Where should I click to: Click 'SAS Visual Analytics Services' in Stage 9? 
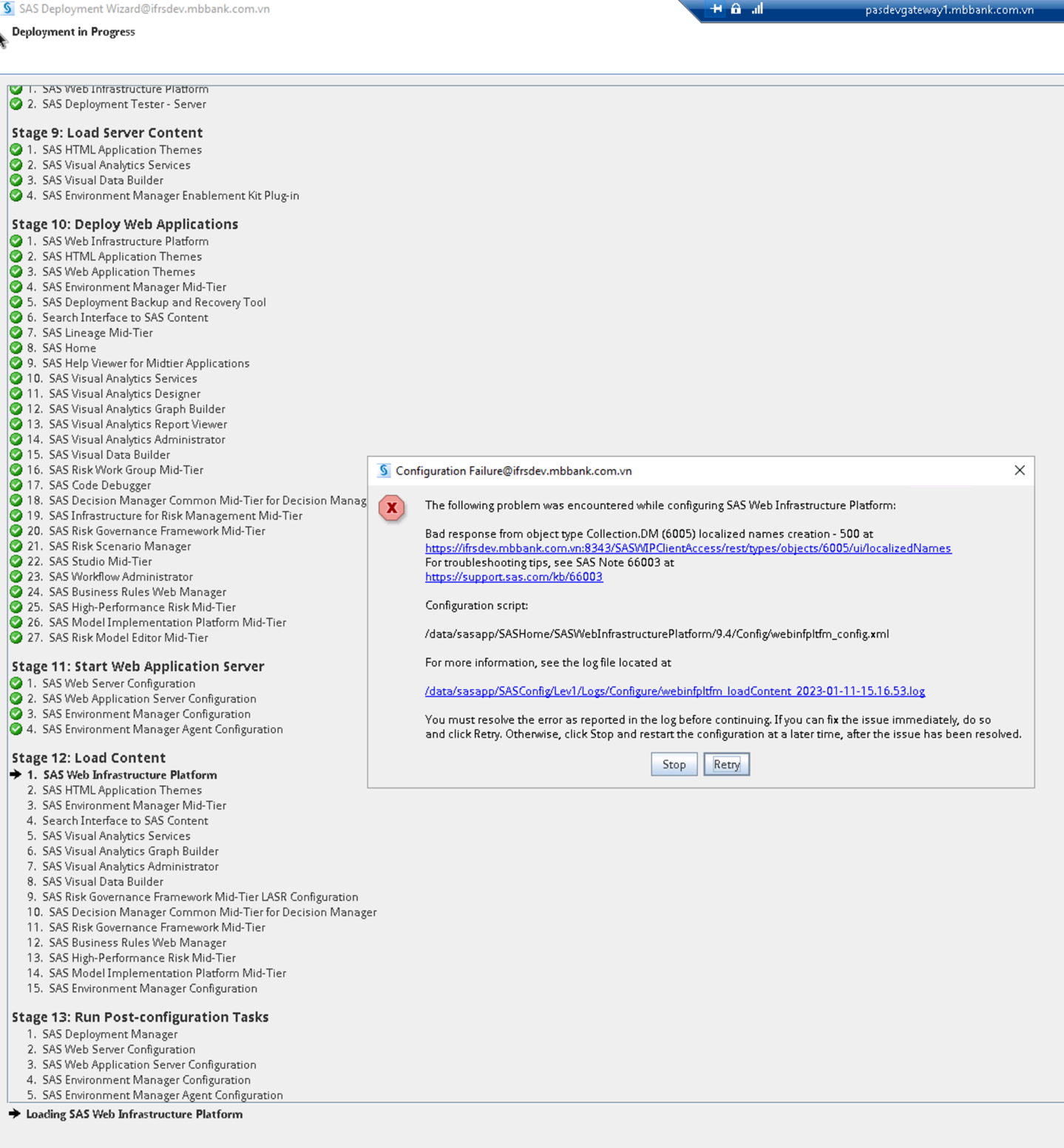pyautogui.click(x=116, y=165)
